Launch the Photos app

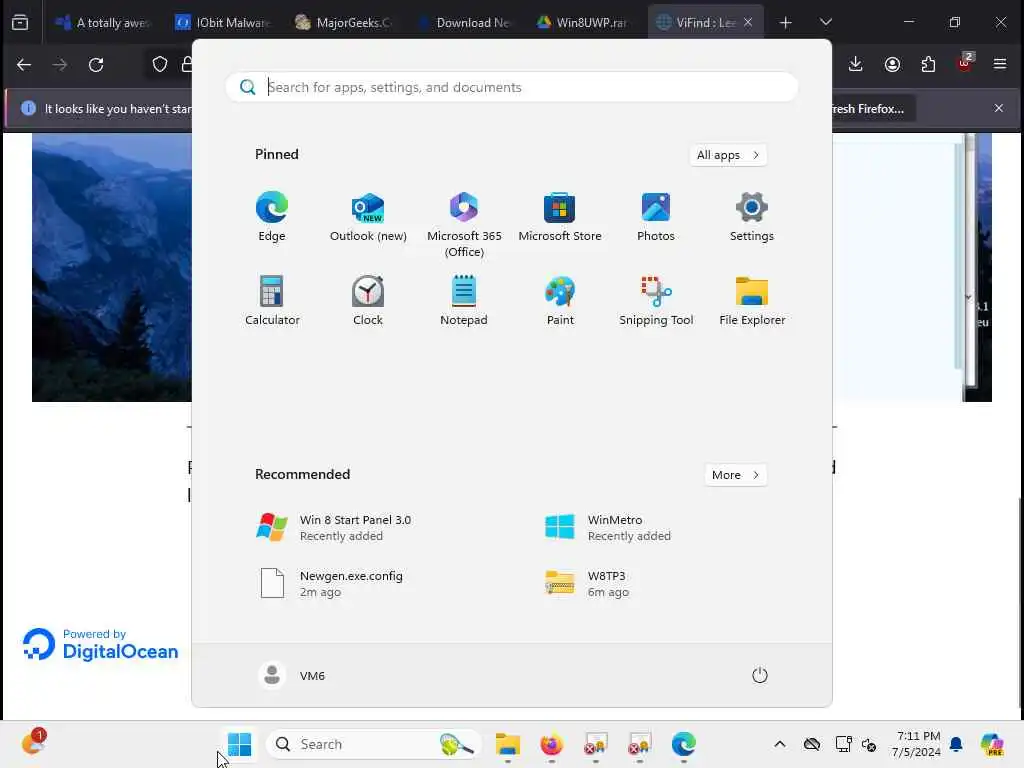click(656, 217)
